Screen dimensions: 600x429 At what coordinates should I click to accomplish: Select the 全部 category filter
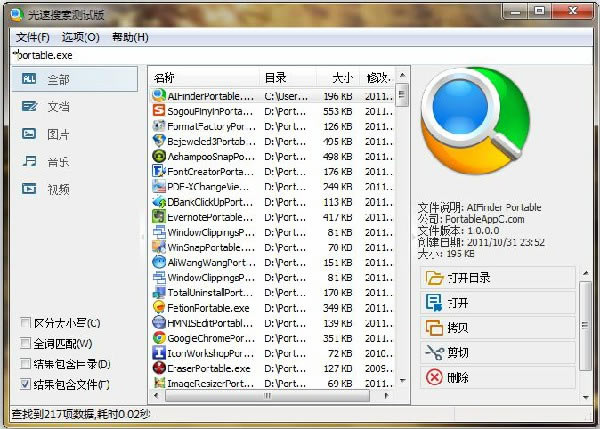click(x=75, y=79)
